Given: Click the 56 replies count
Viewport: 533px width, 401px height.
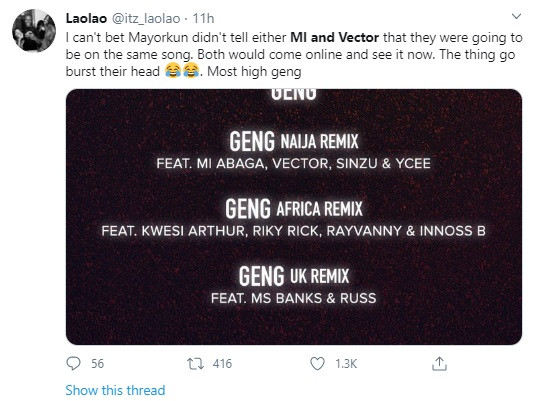Looking at the screenshot, I should click(97, 364).
